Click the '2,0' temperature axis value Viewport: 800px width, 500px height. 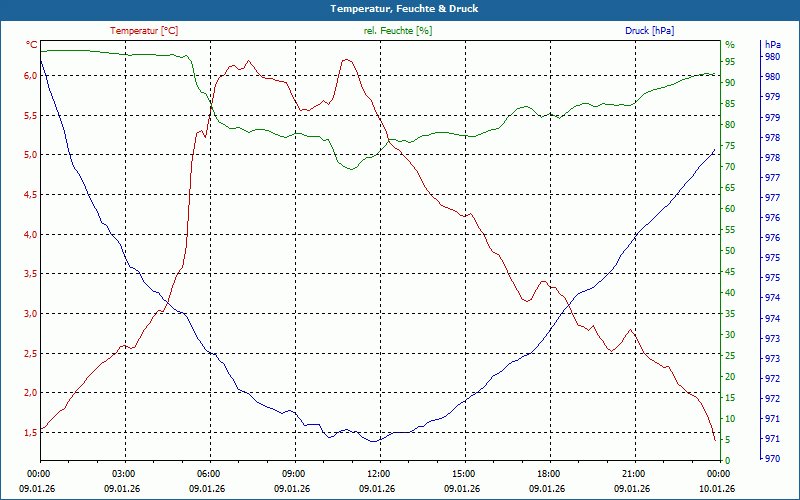31,392
